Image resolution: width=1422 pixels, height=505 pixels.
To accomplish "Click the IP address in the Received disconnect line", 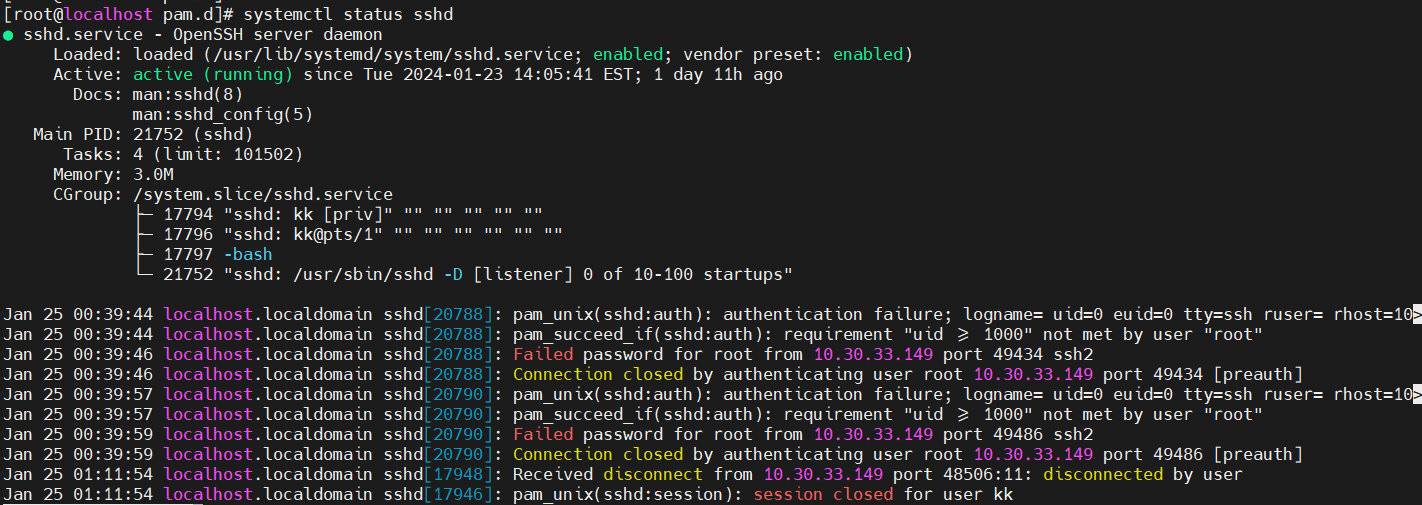I will click(x=823, y=474).
